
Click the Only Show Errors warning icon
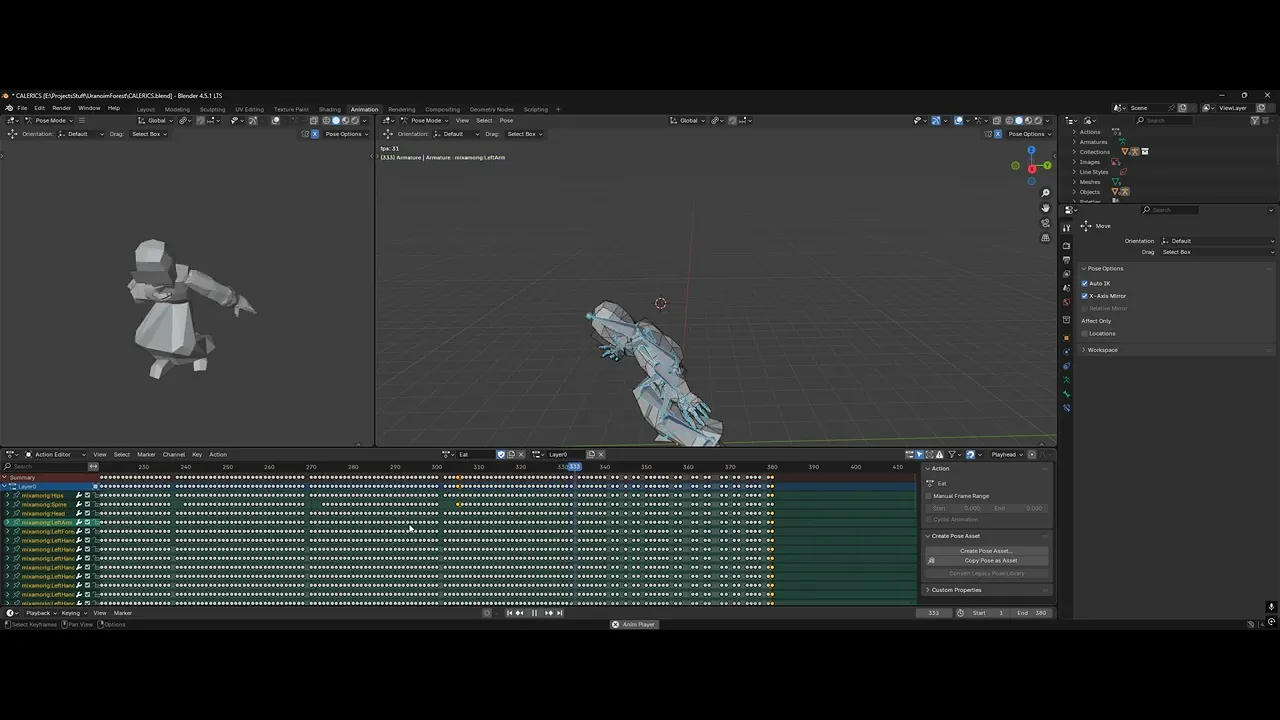(939, 454)
